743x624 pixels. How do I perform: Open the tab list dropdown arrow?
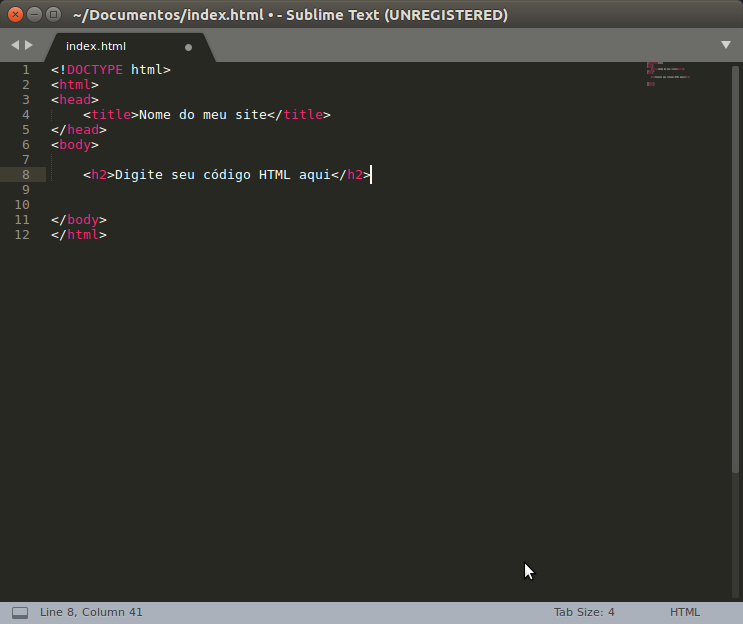726,45
